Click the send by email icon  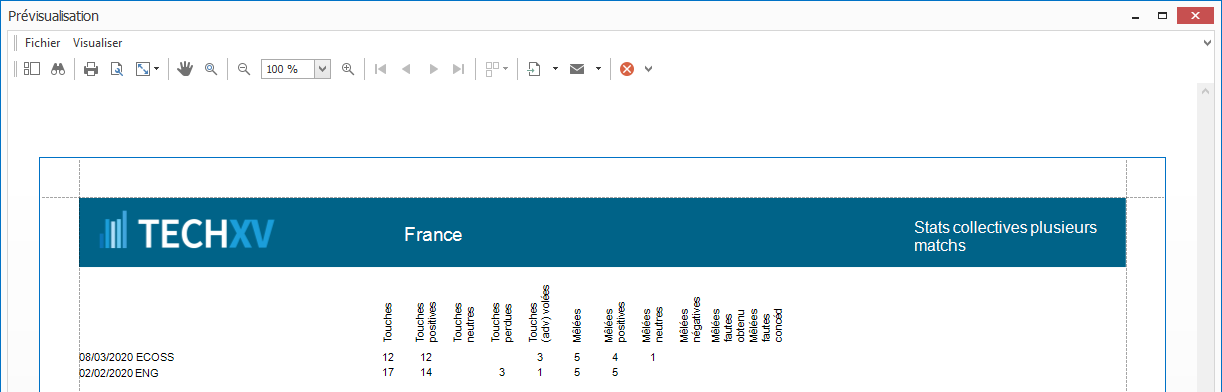pos(577,69)
